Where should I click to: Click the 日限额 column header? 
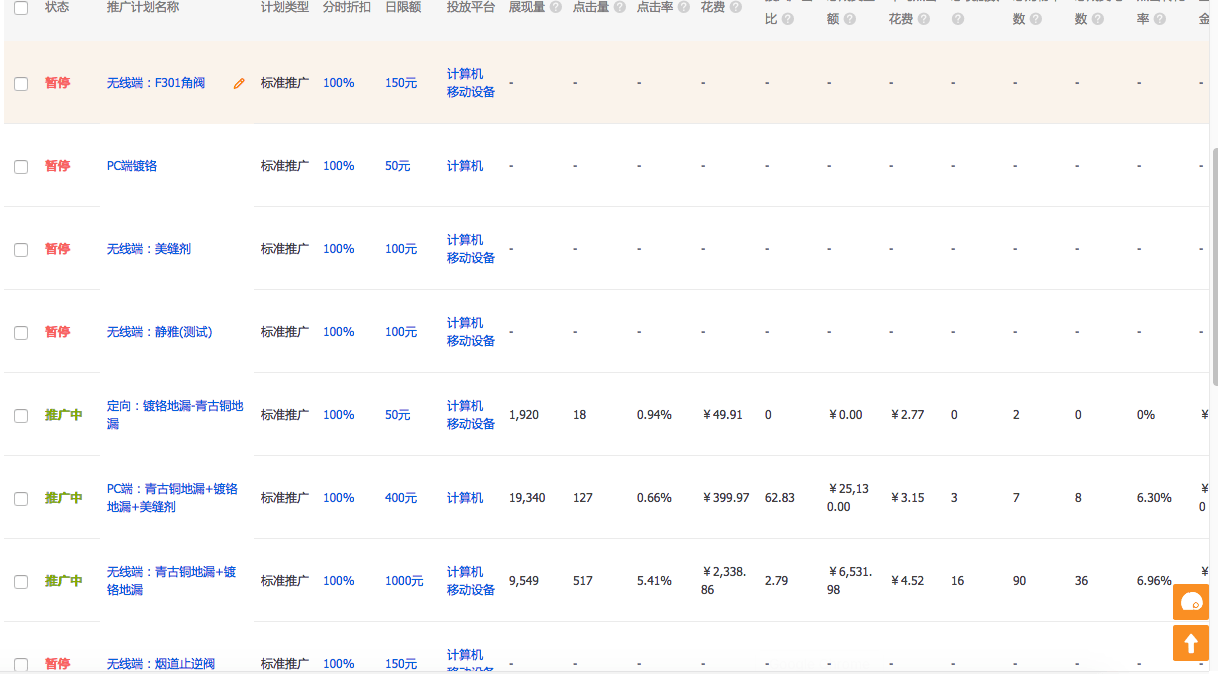click(x=403, y=7)
